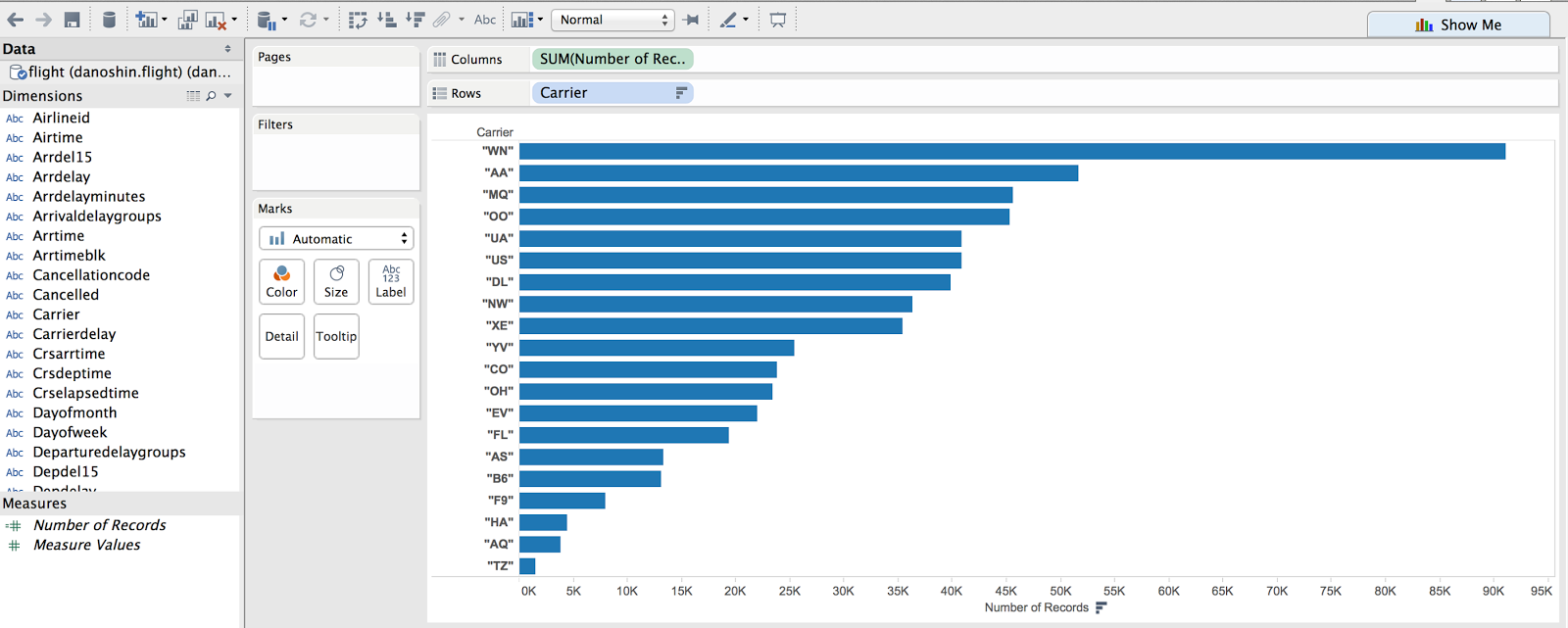Open the Normal fit dropdown
This screenshot has width=1568, height=628.
click(613, 20)
